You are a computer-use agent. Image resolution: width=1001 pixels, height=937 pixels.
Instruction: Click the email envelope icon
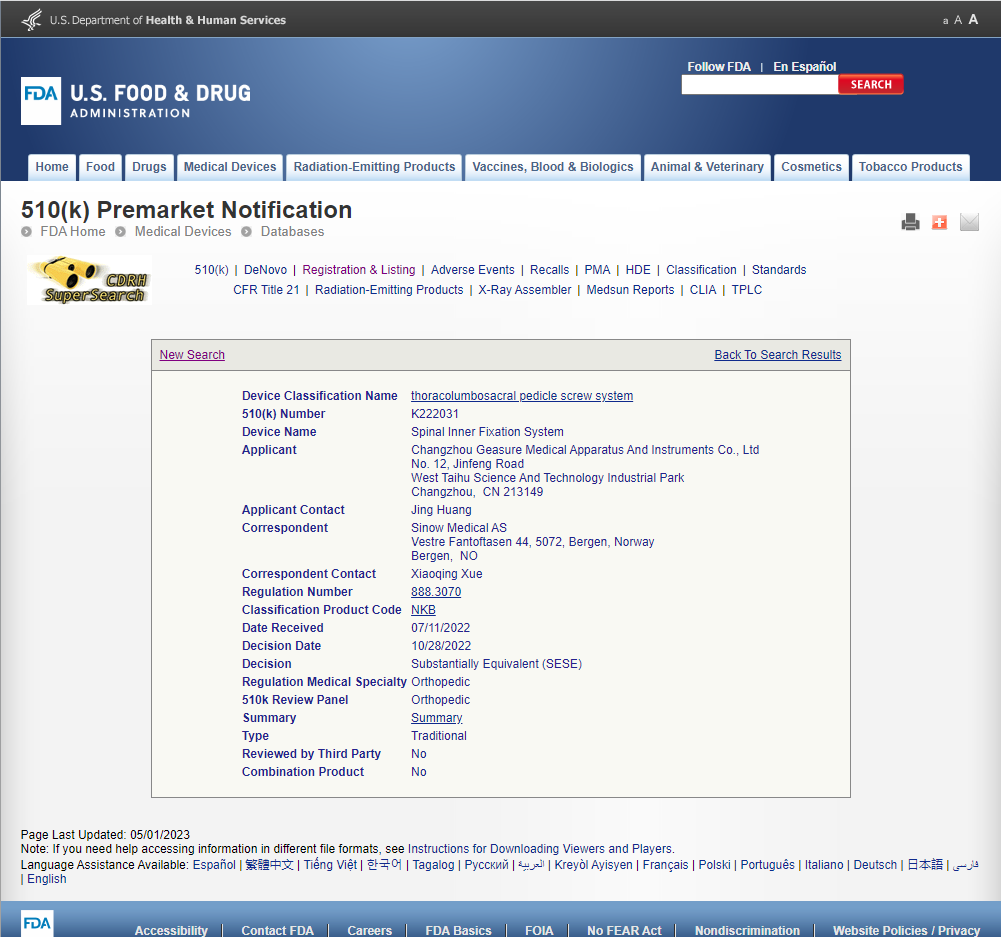pyautogui.click(x=969, y=222)
